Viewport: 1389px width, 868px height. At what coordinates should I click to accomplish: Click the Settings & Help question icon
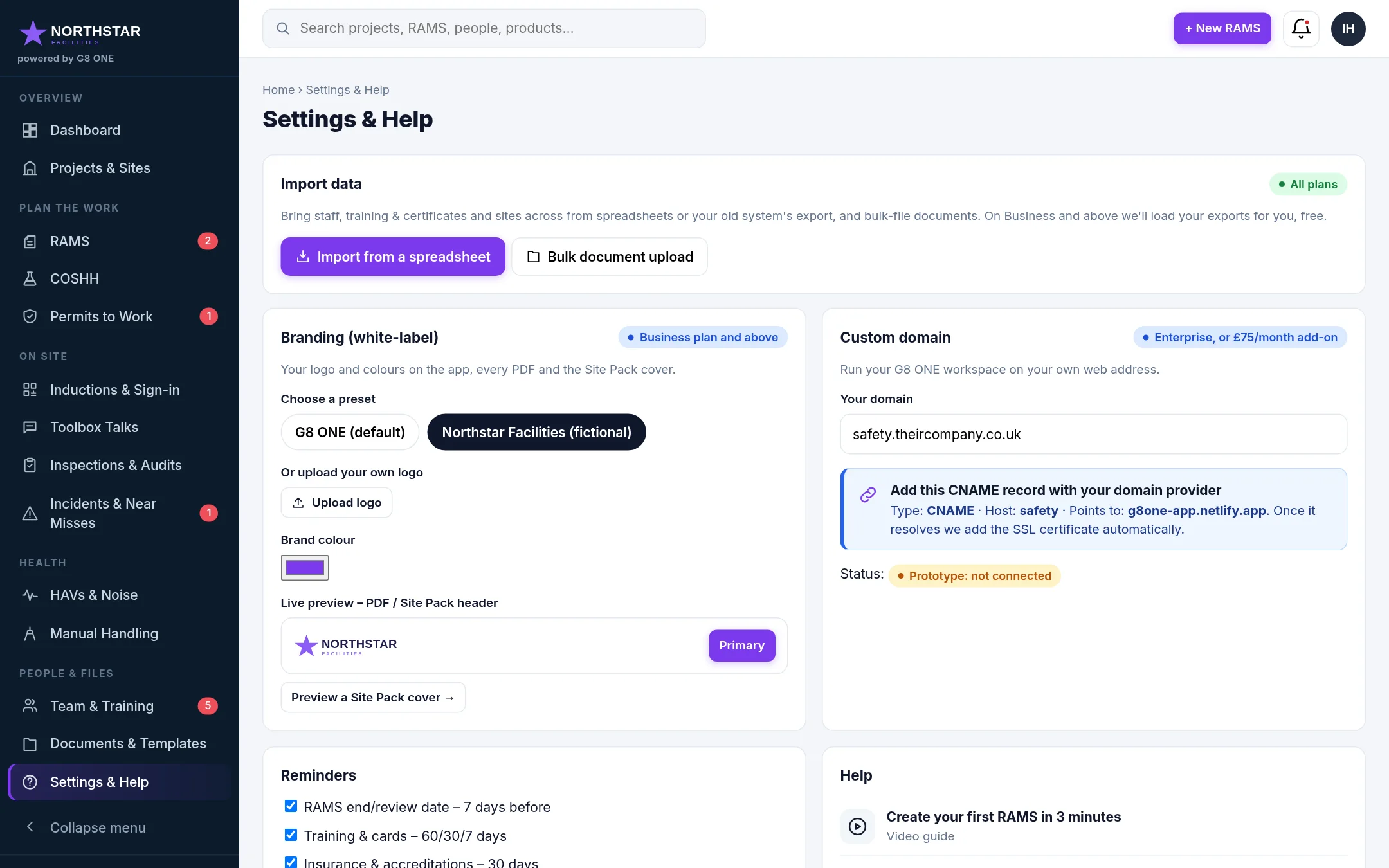coord(30,782)
